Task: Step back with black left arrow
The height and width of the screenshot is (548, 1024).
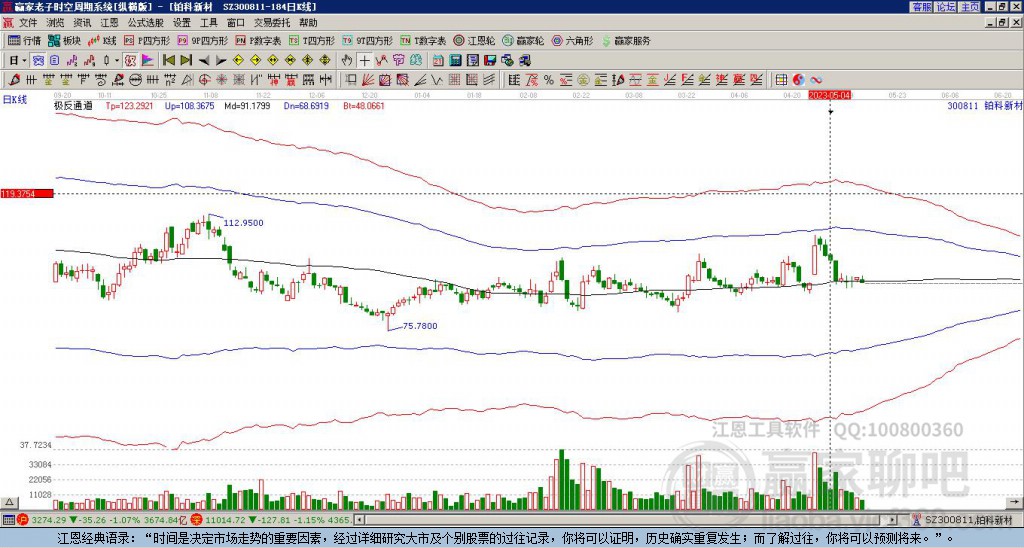Action: point(204,61)
